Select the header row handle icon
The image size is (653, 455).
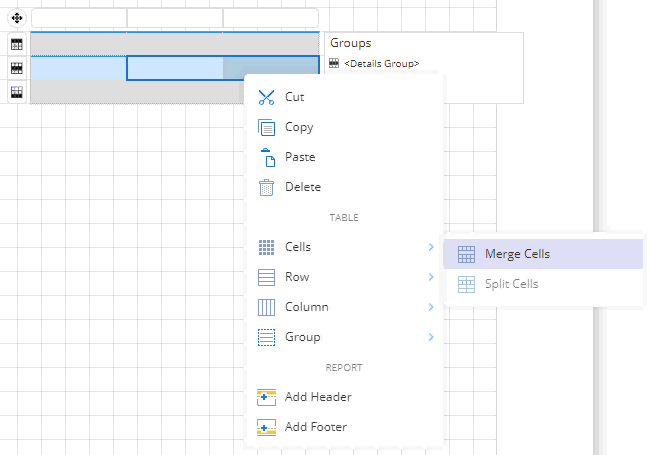[17, 44]
